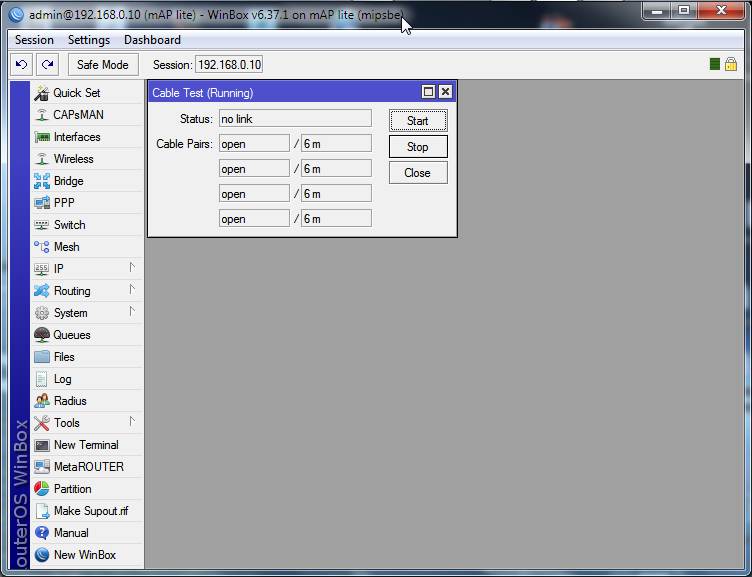752x577 pixels.
Task: Click first cable pair 6 m field
Action: pos(336,143)
